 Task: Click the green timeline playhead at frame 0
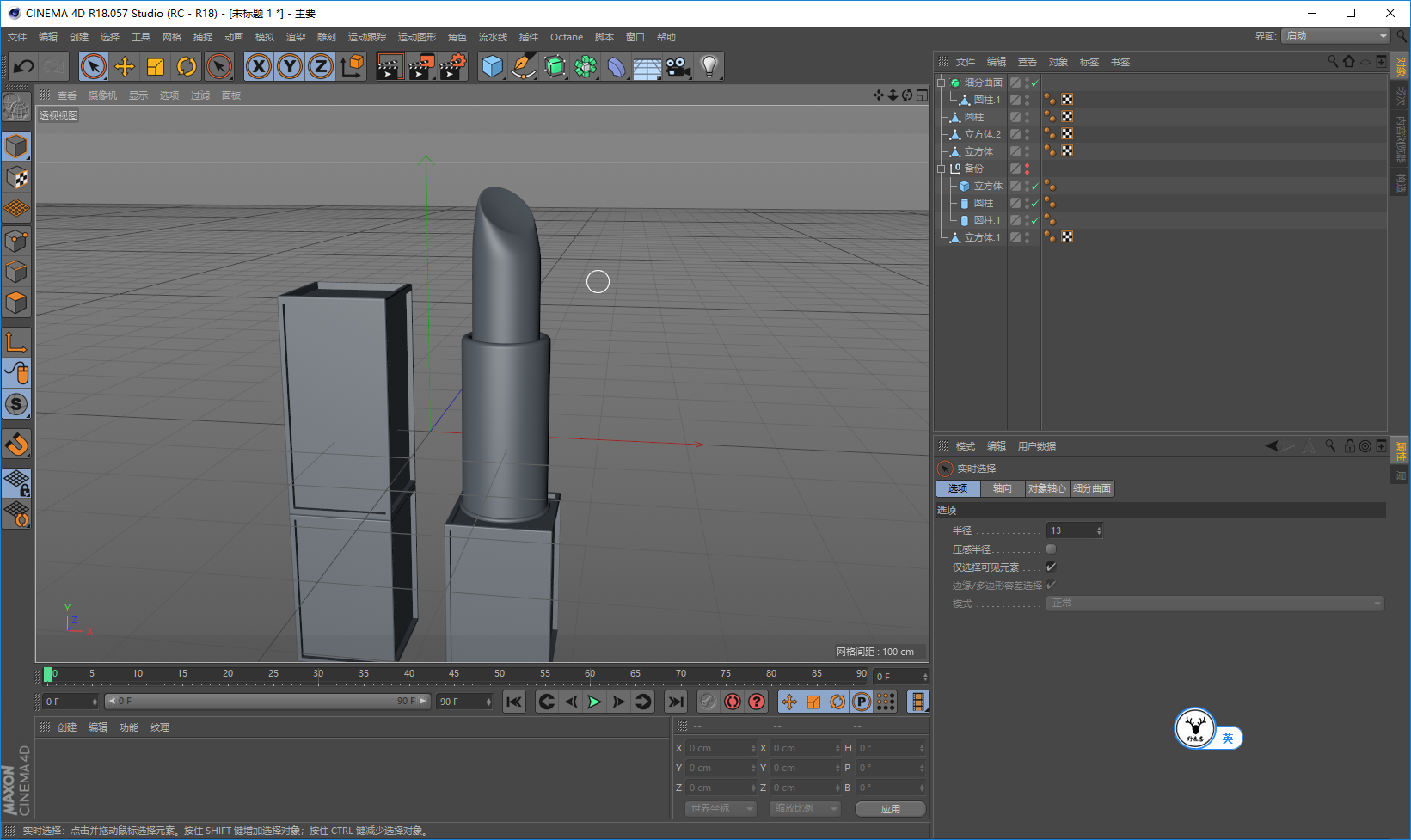[48, 675]
